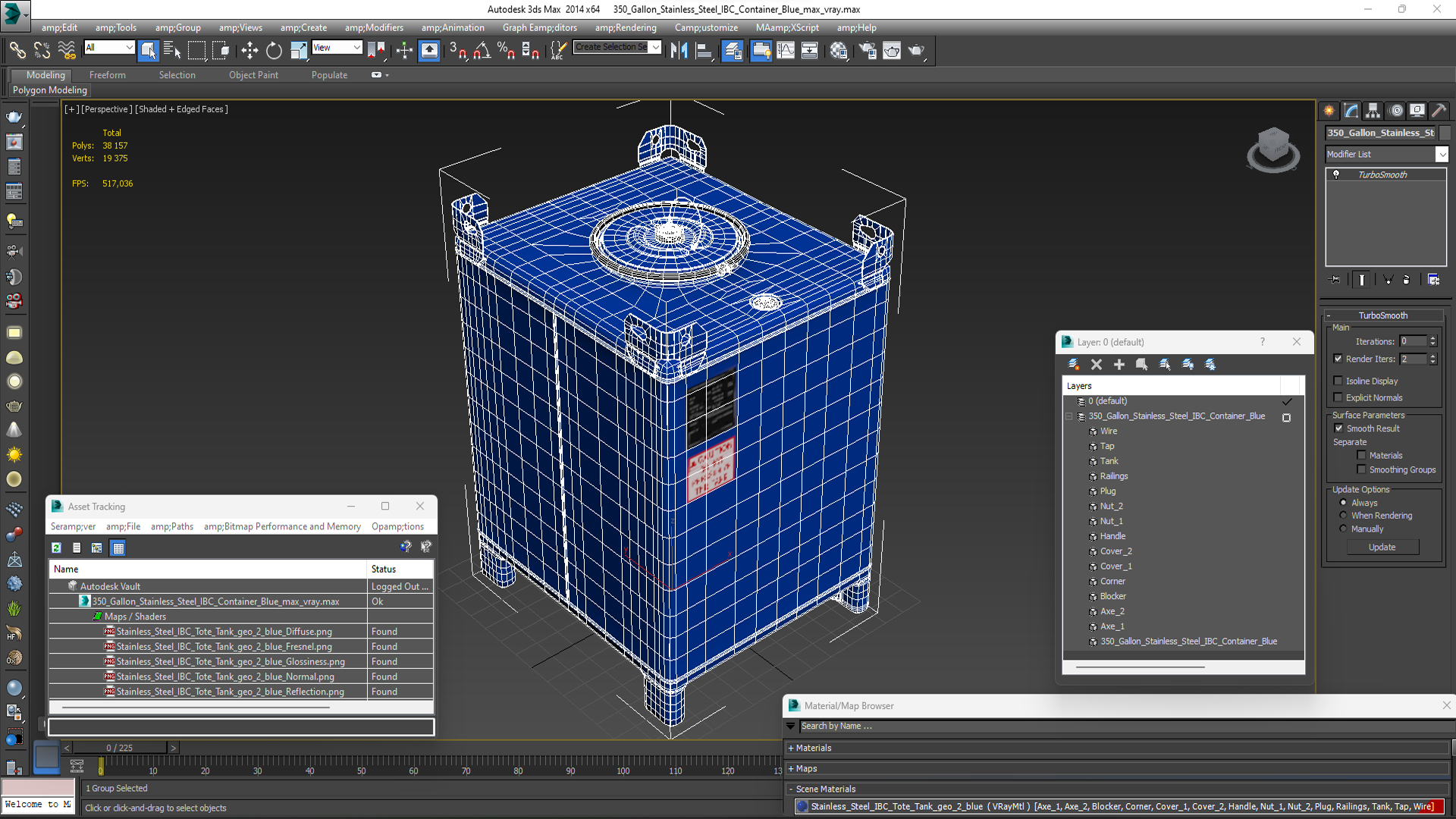Image resolution: width=1456 pixels, height=819 pixels.
Task: Switch to the Create command panel tab
Action: point(1329,111)
